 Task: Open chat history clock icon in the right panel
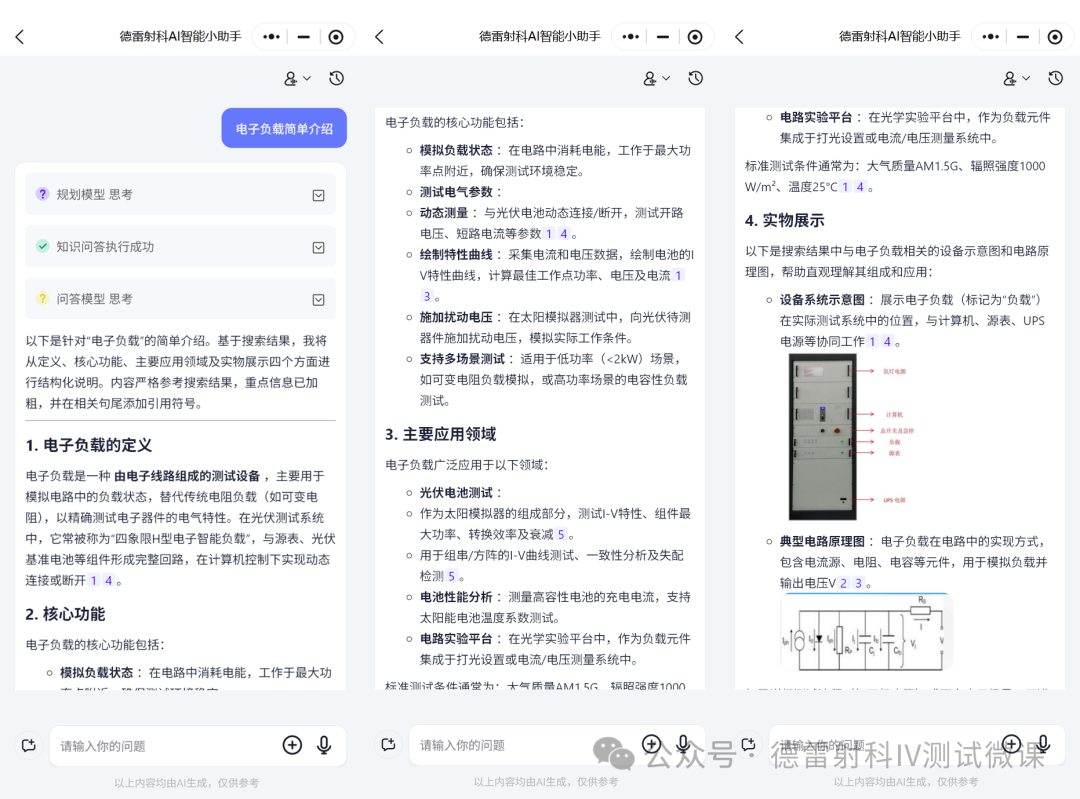1055,78
